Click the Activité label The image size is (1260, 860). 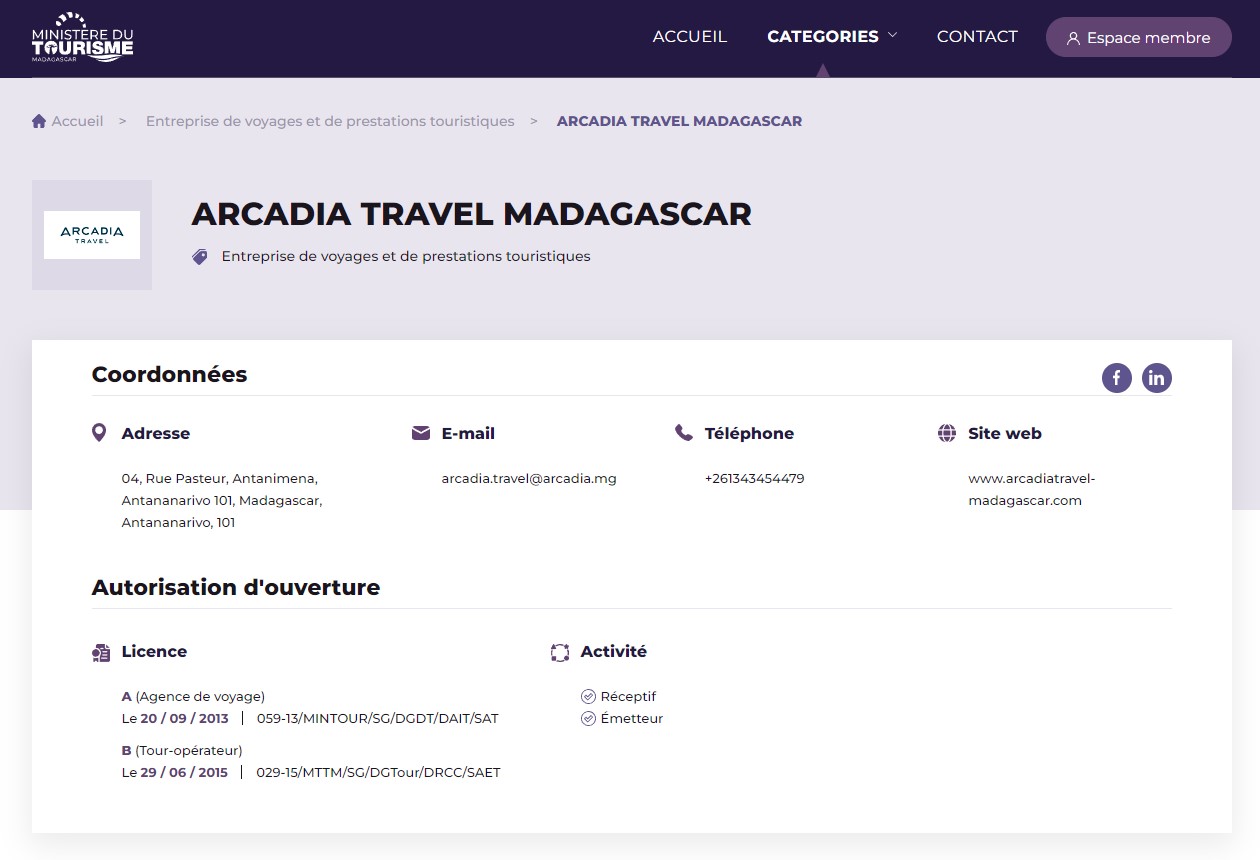point(614,651)
